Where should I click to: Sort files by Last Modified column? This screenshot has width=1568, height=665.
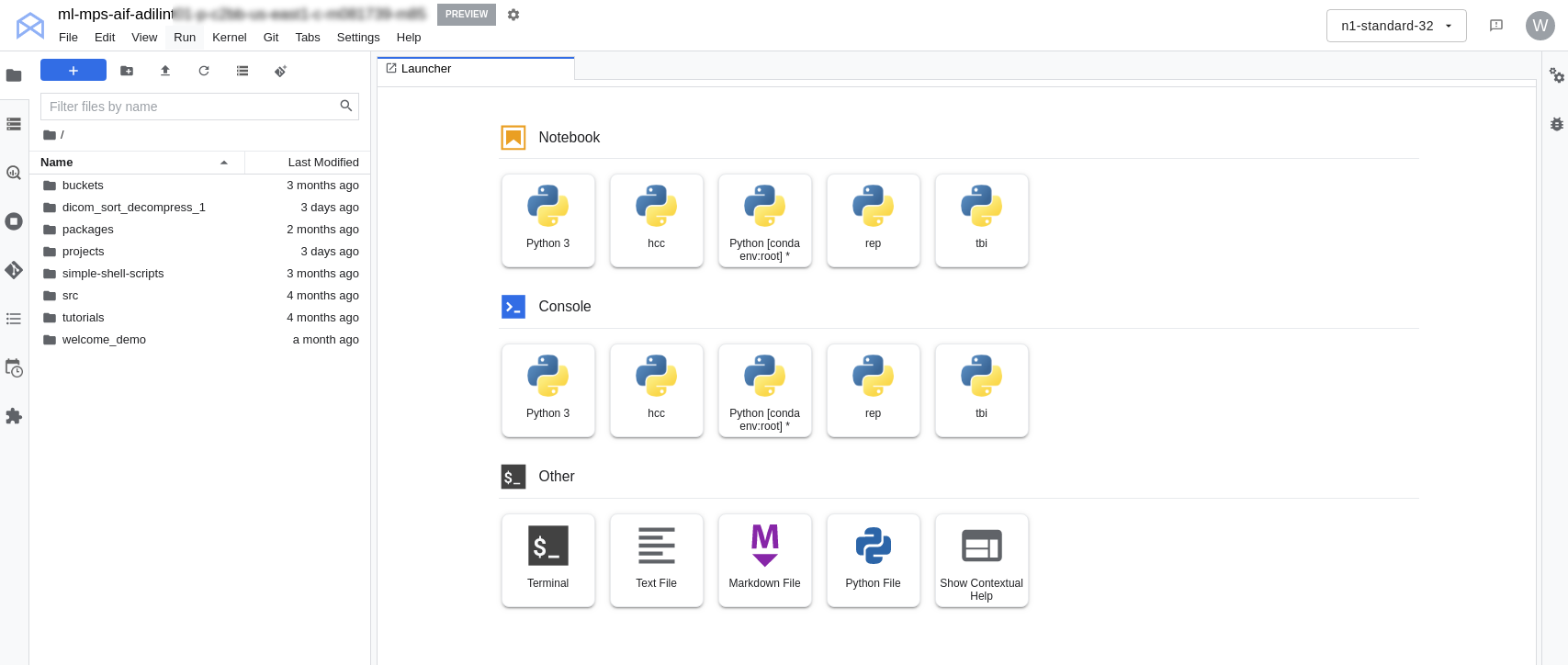(x=322, y=163)
